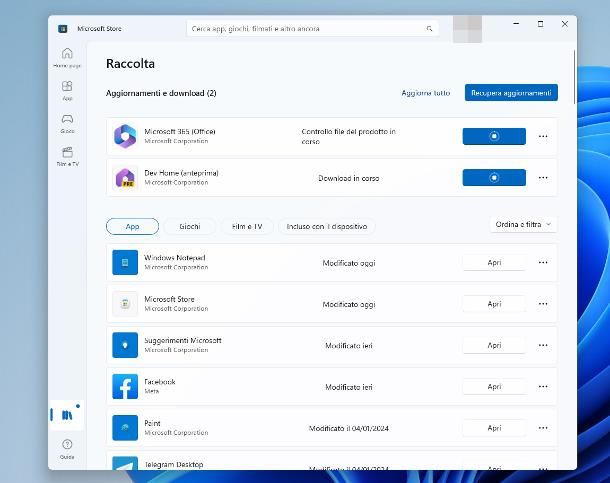Click the Suggerimenti Microsoft title text
The width and height of the screenshot is (610, 483).
point(183,340)
